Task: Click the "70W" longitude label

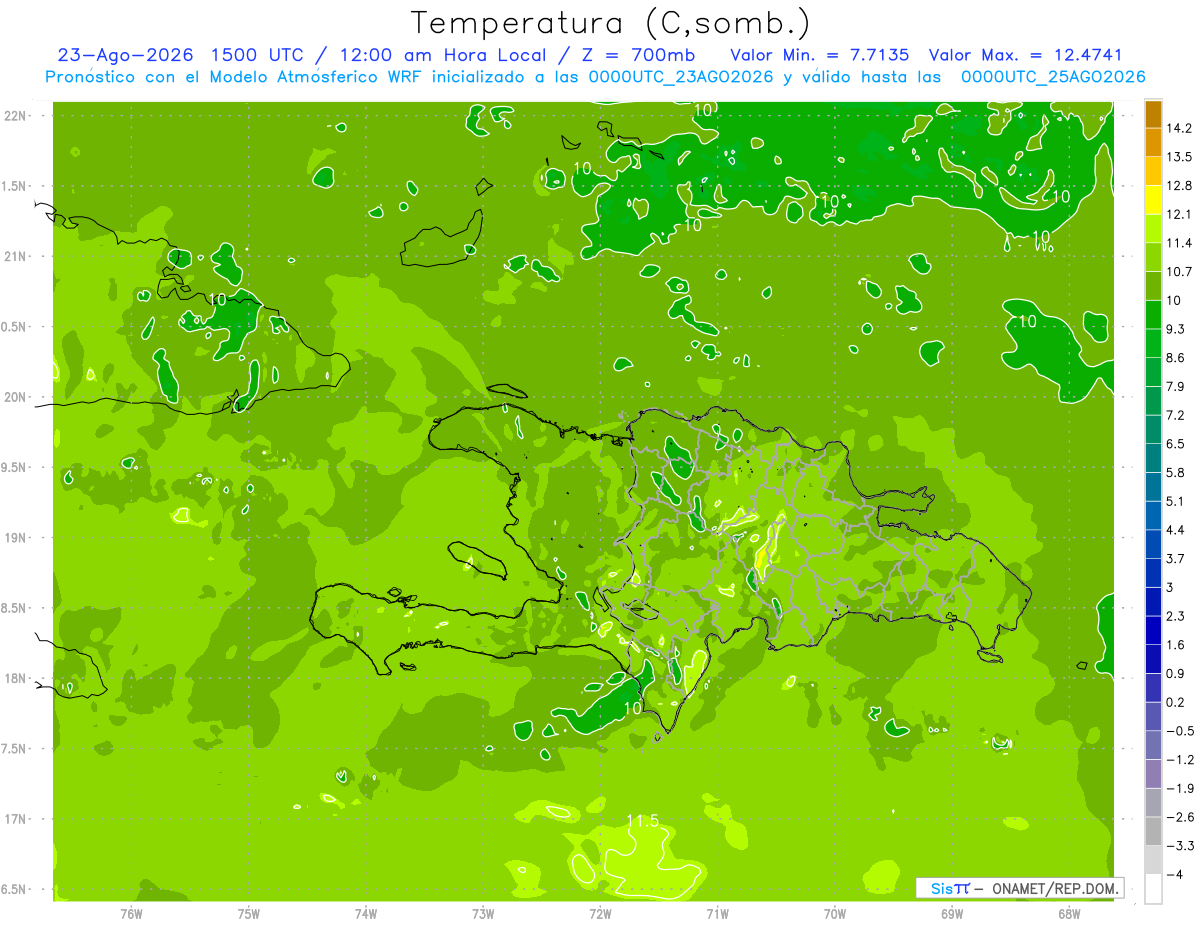Action: 835,914
